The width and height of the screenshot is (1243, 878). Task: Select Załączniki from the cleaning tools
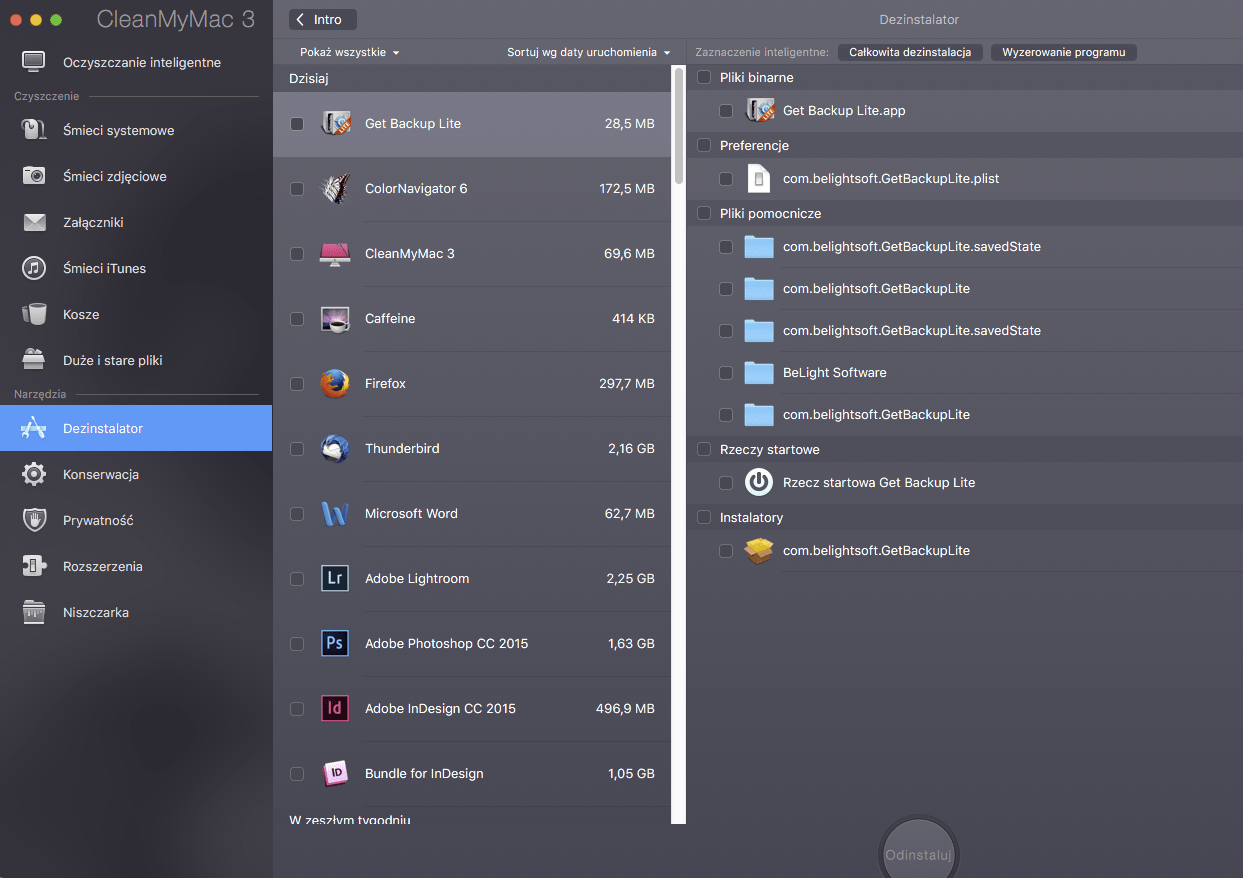[100, 222]
